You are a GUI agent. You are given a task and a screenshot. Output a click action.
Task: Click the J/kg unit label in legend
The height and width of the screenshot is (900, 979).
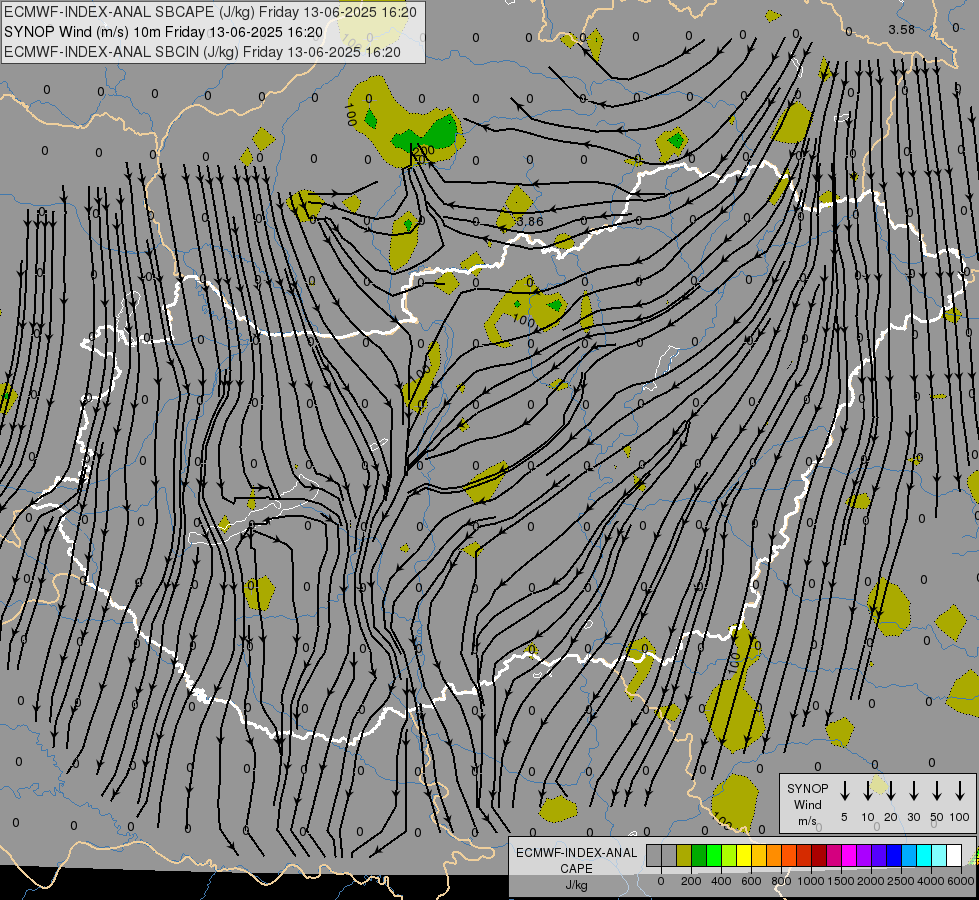click(576, 885)
